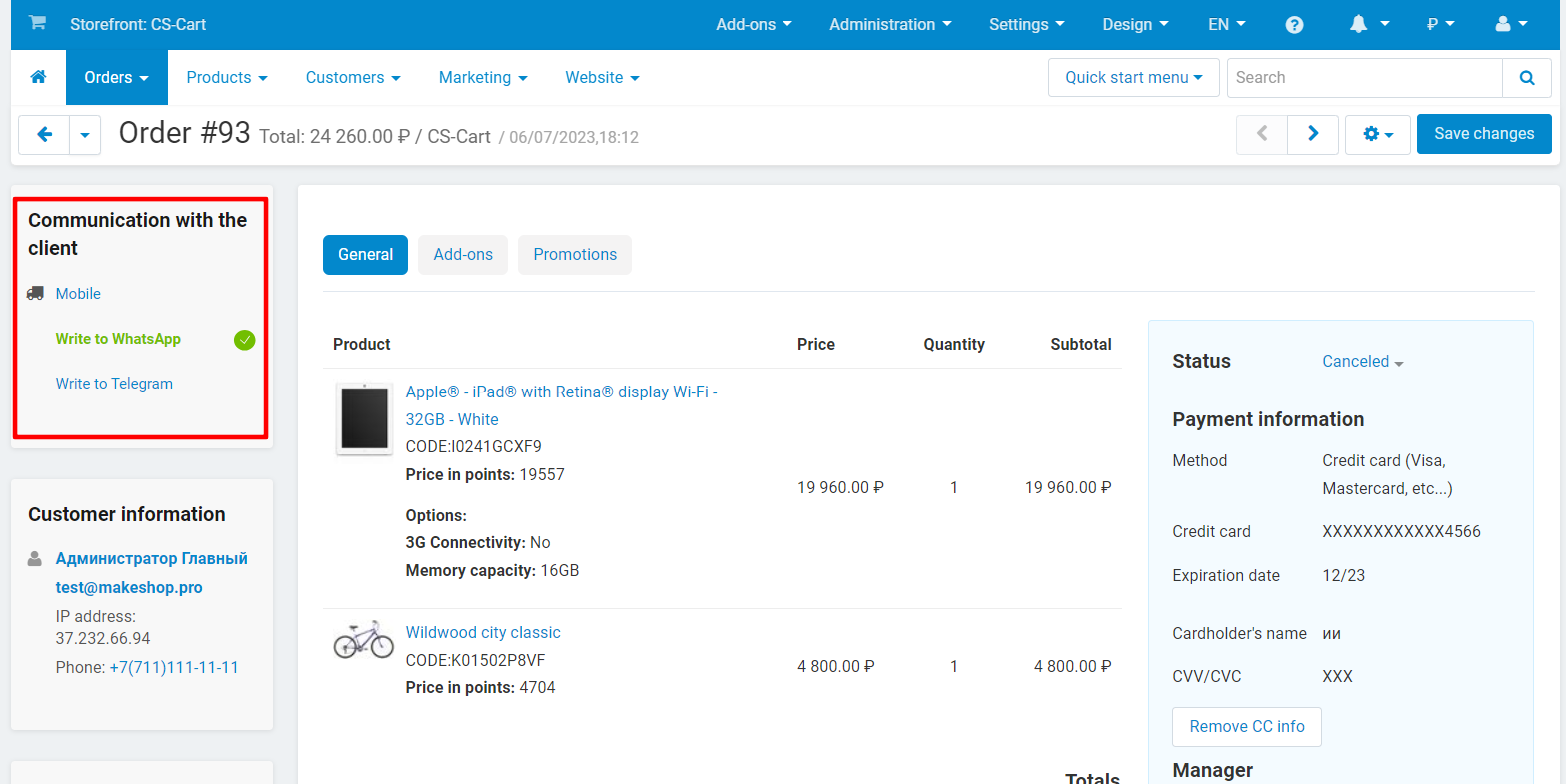The image size is (1566, 784).
Task: Open the help question mark icon
Action: tap(1294, 25)
